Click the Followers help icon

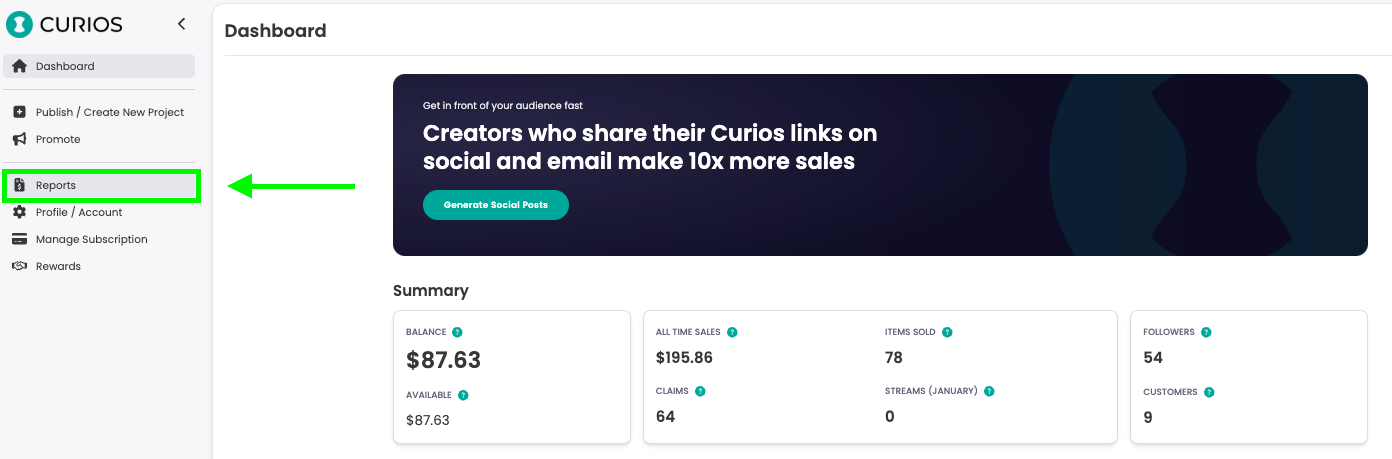click(x=1206, y=332)
